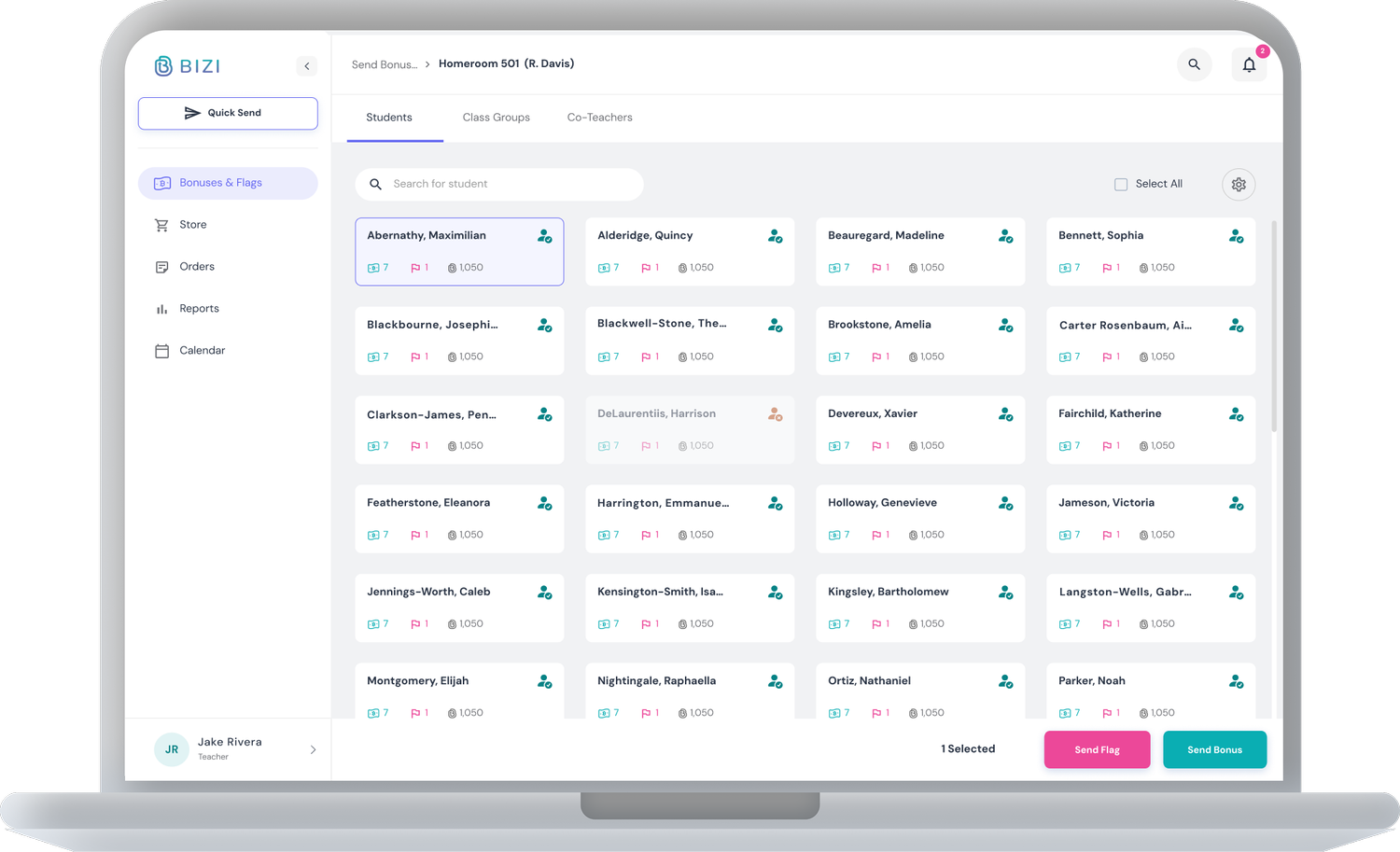Select the Langston-Wells, Gabr... student card
The image size is (1400, 852).
point(1151,608)
